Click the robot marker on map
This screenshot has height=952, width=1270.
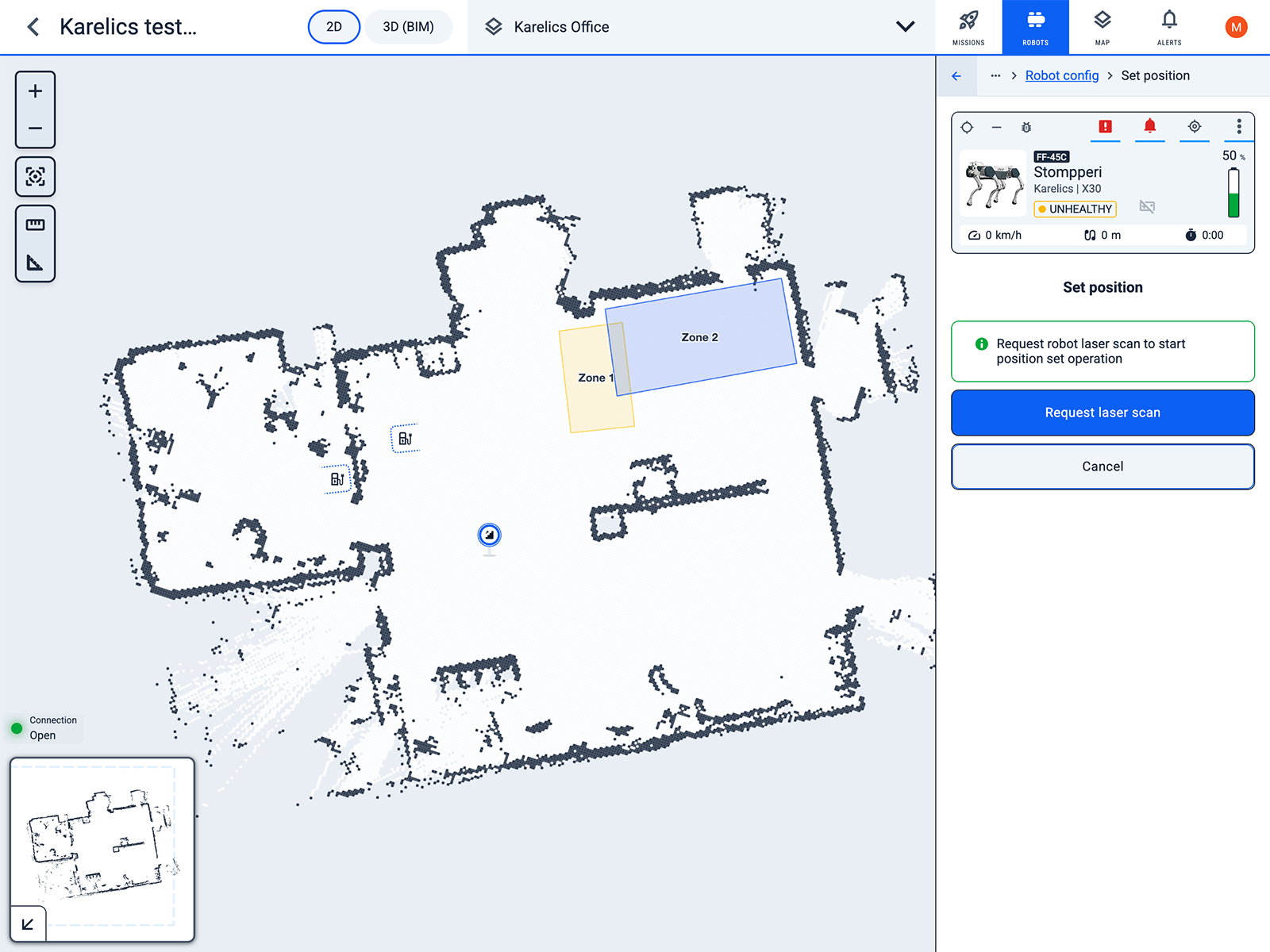coord(489,535)
